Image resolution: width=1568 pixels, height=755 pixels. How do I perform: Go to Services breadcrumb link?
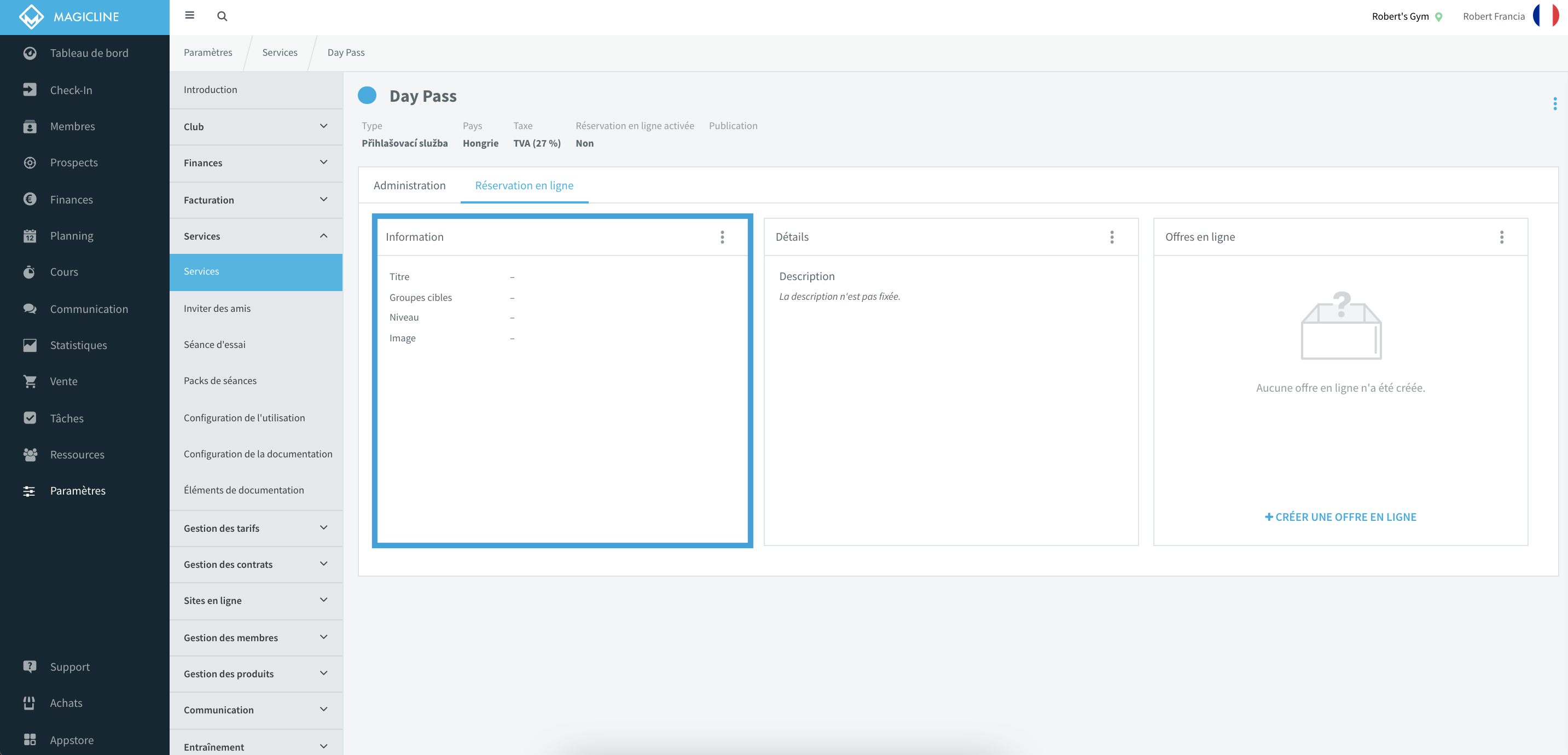[280, 53]
